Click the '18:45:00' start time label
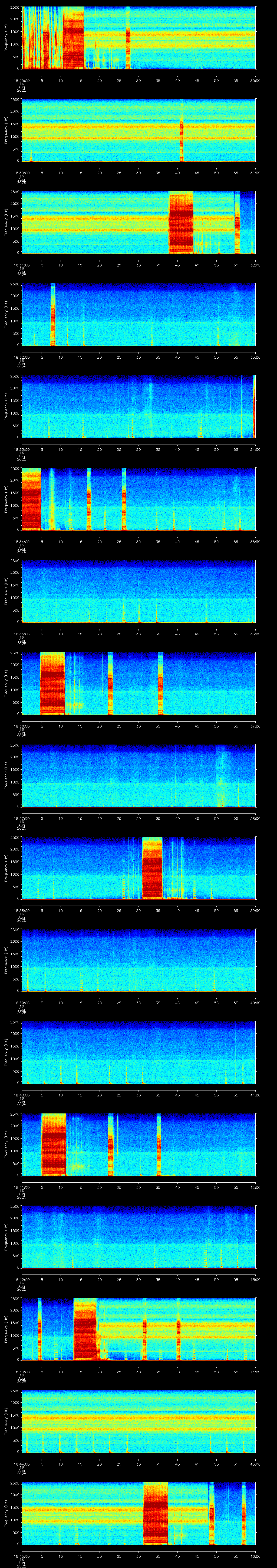This screenshot has width=277, height=1568. [x=21, y=1556]
